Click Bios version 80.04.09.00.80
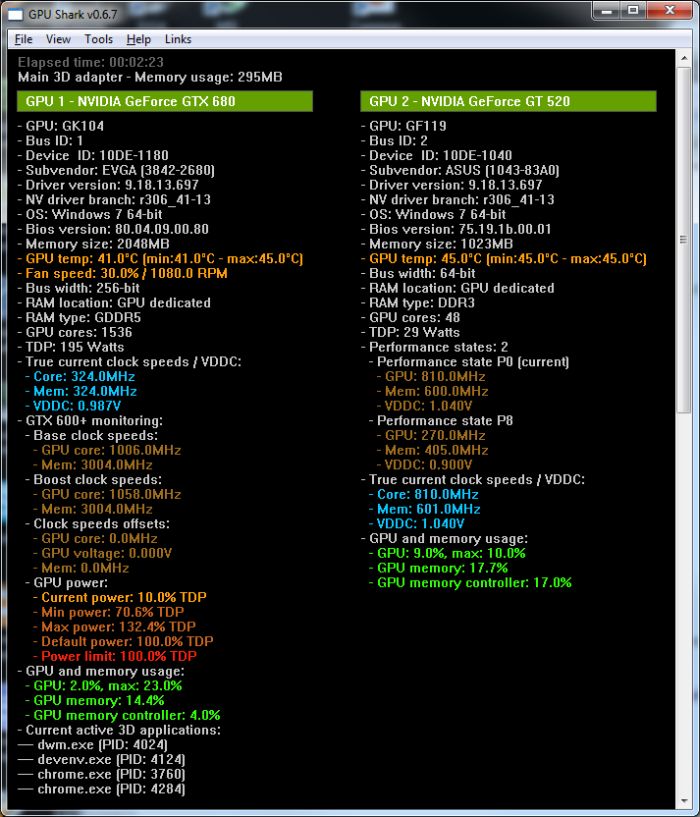Viewport: 700px width, 817px height. (x=113, y=229)
